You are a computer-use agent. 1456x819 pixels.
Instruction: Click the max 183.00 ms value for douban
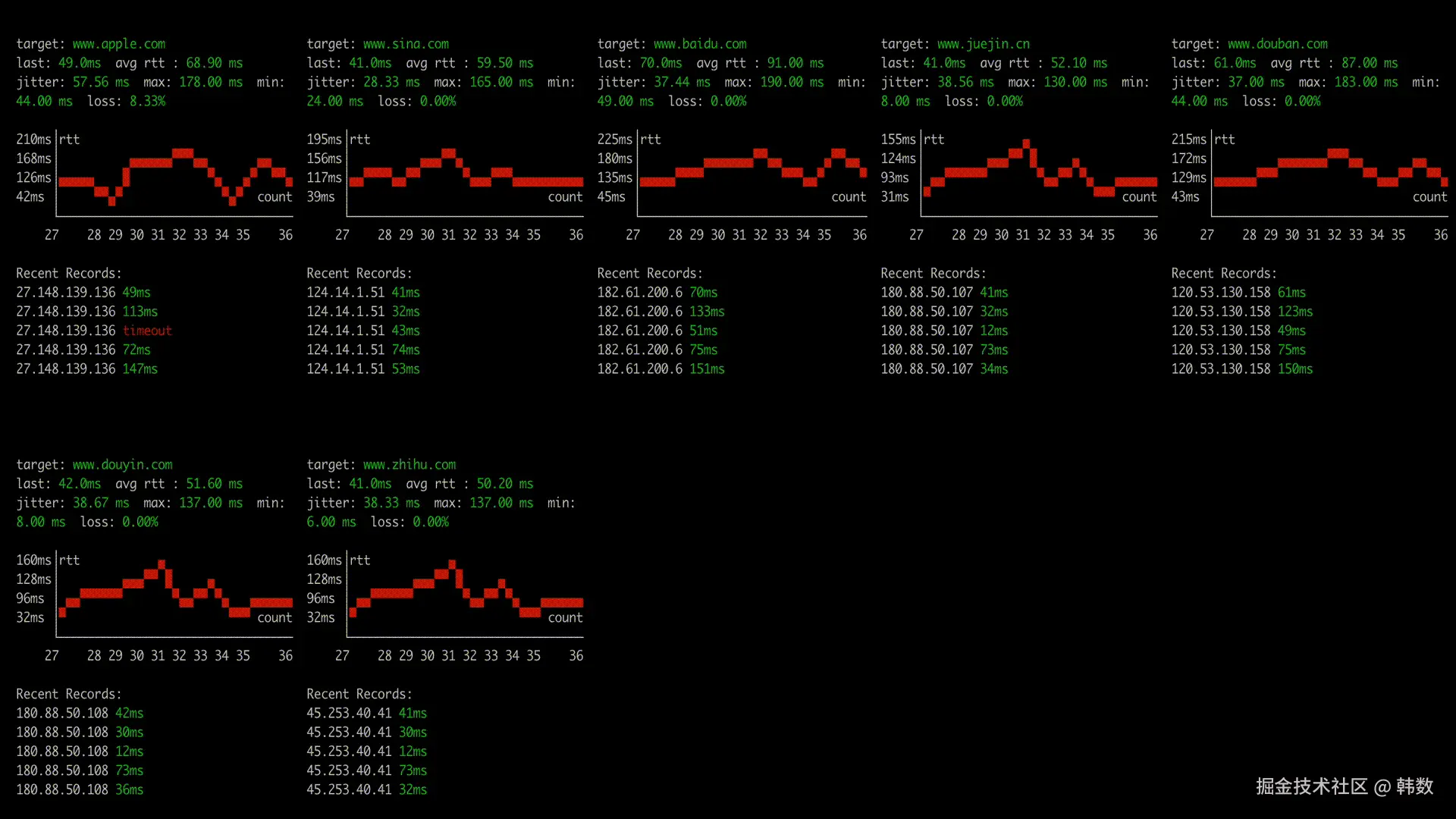pyautogui.click(x=1365, y=82)
